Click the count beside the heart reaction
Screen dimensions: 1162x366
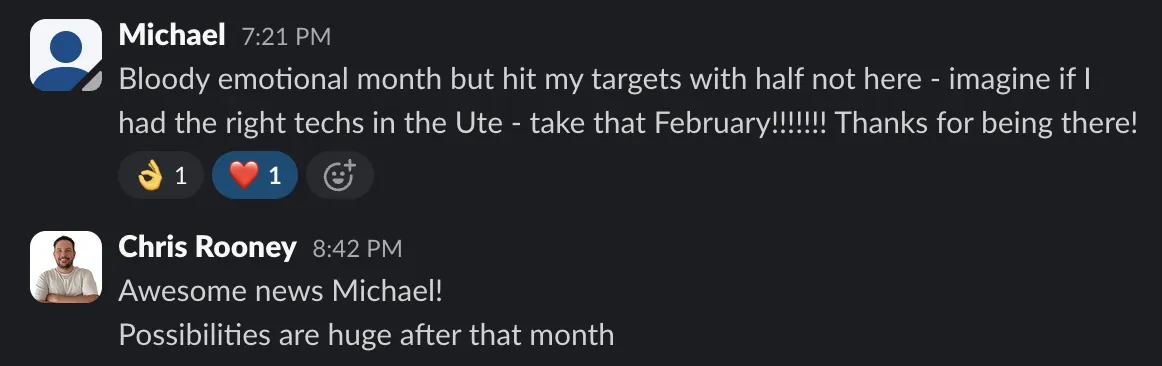pos(274,176)
